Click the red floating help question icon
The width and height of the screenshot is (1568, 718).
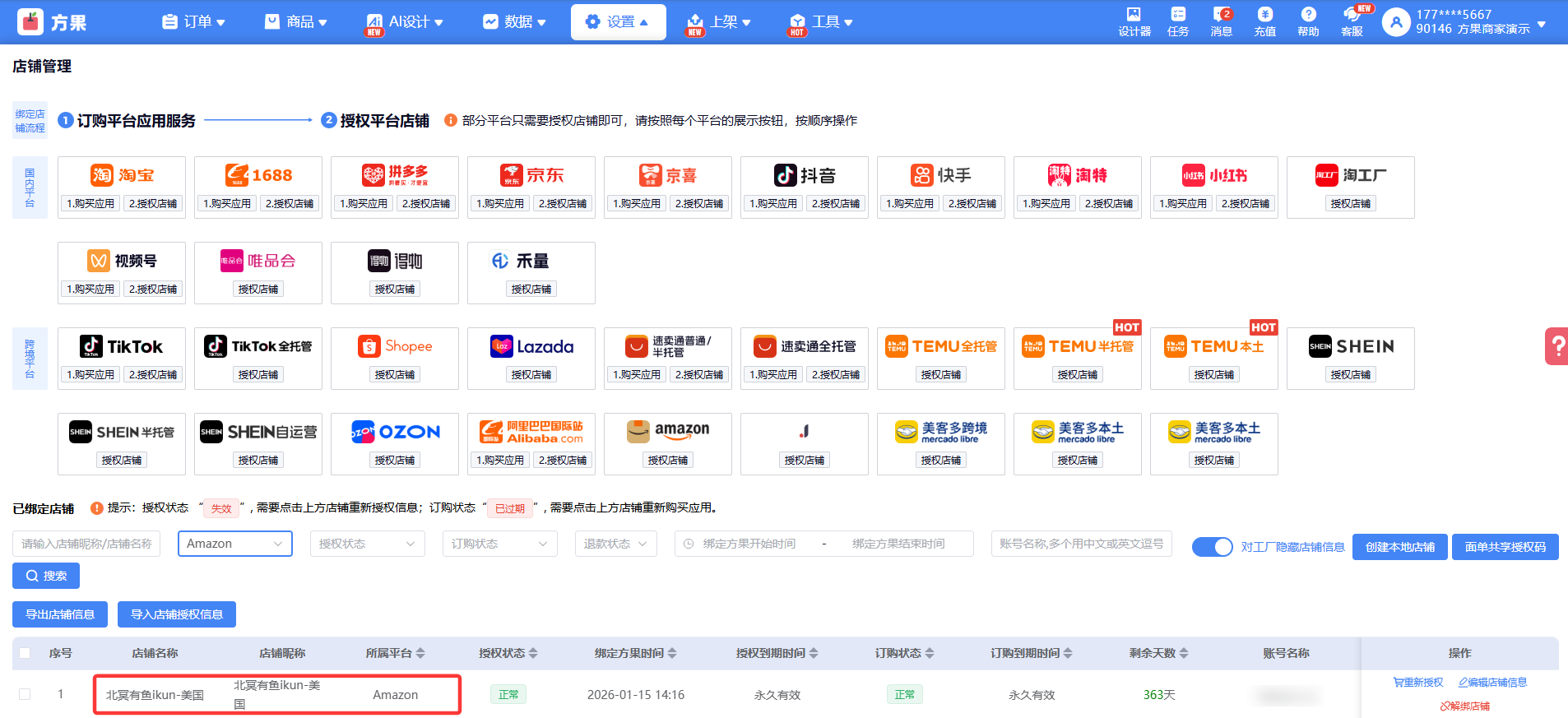coord(1556,346)
